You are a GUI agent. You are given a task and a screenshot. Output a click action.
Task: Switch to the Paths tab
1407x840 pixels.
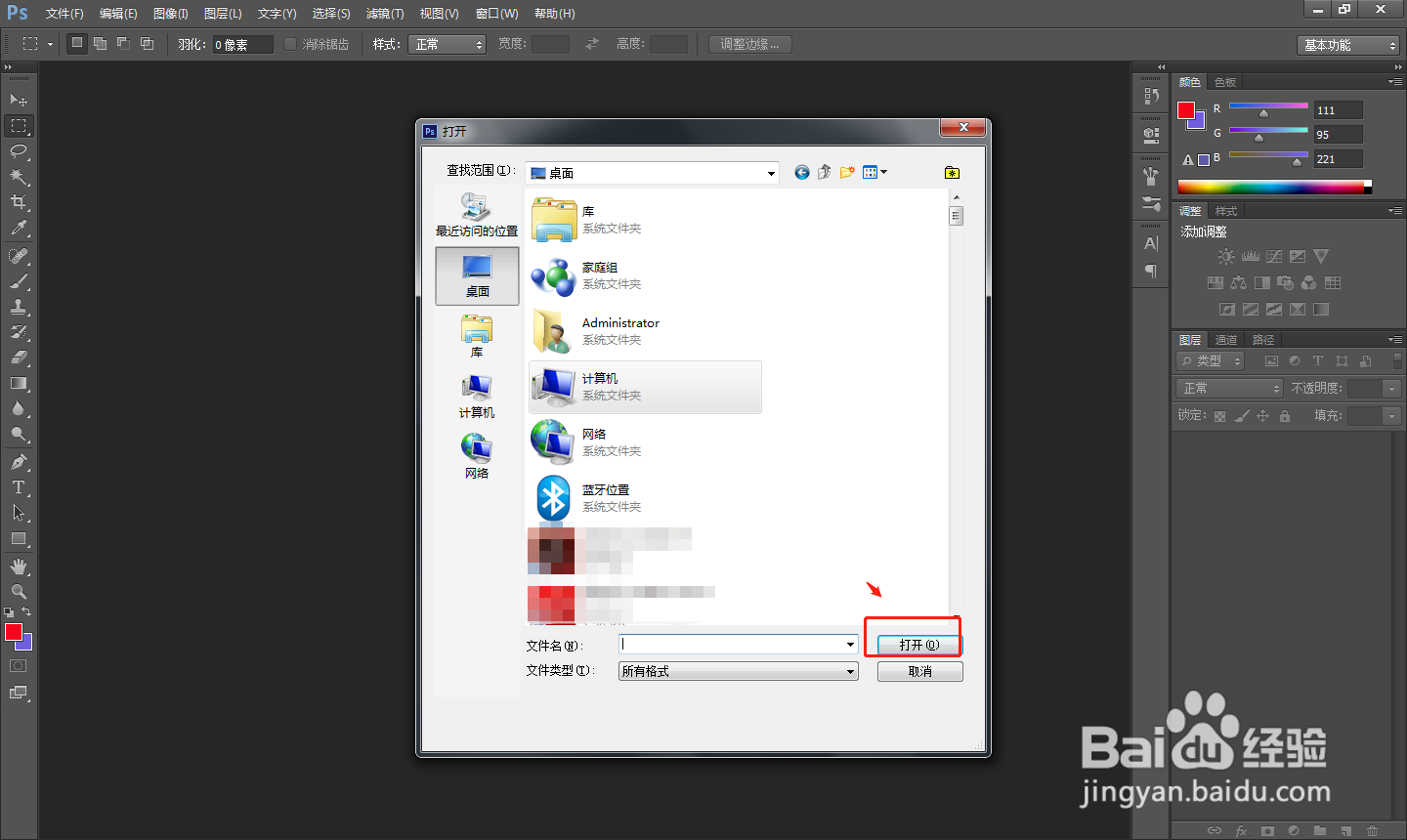pos(1263,340)
